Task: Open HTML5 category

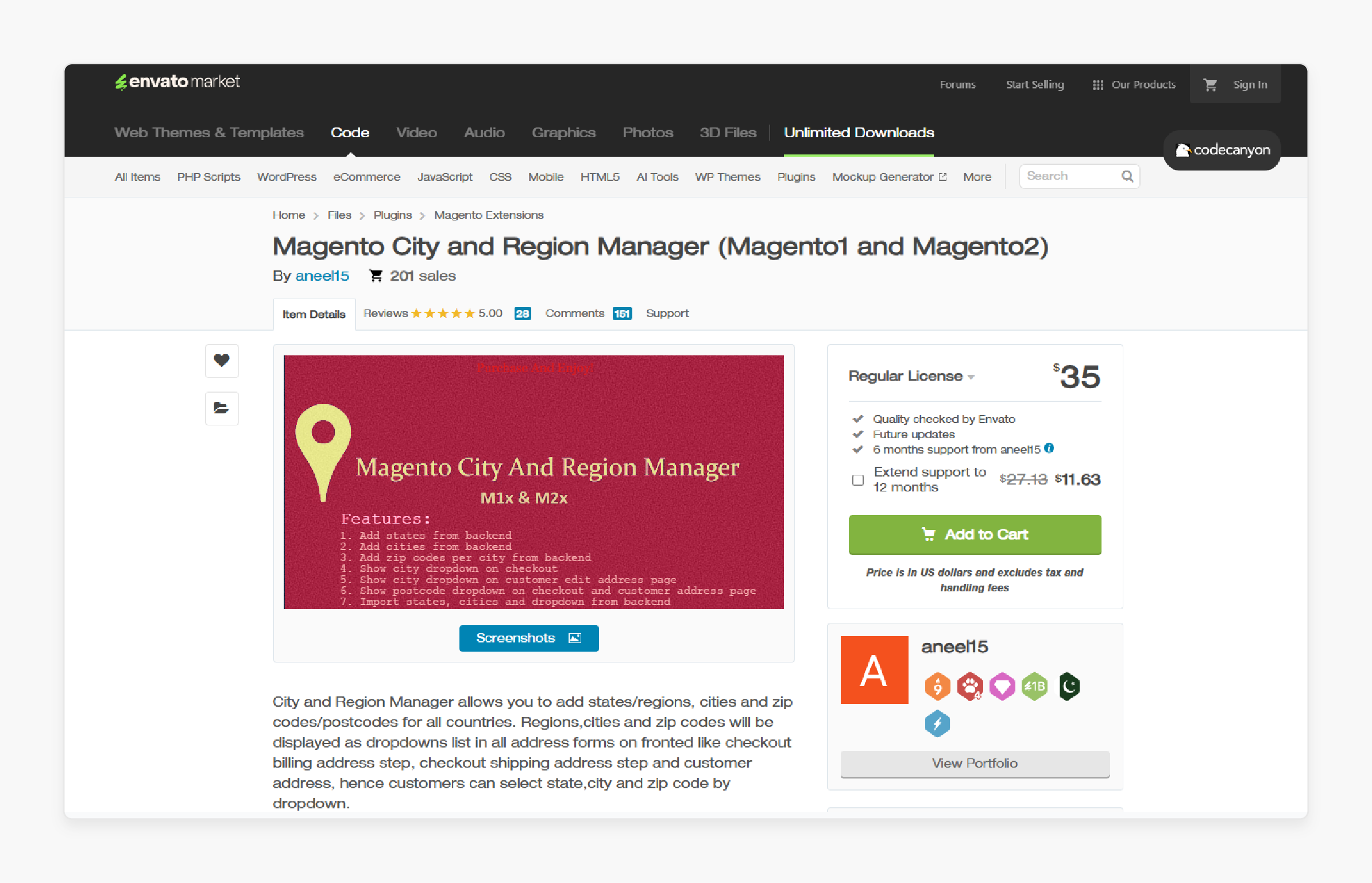Action: point(600,177)
